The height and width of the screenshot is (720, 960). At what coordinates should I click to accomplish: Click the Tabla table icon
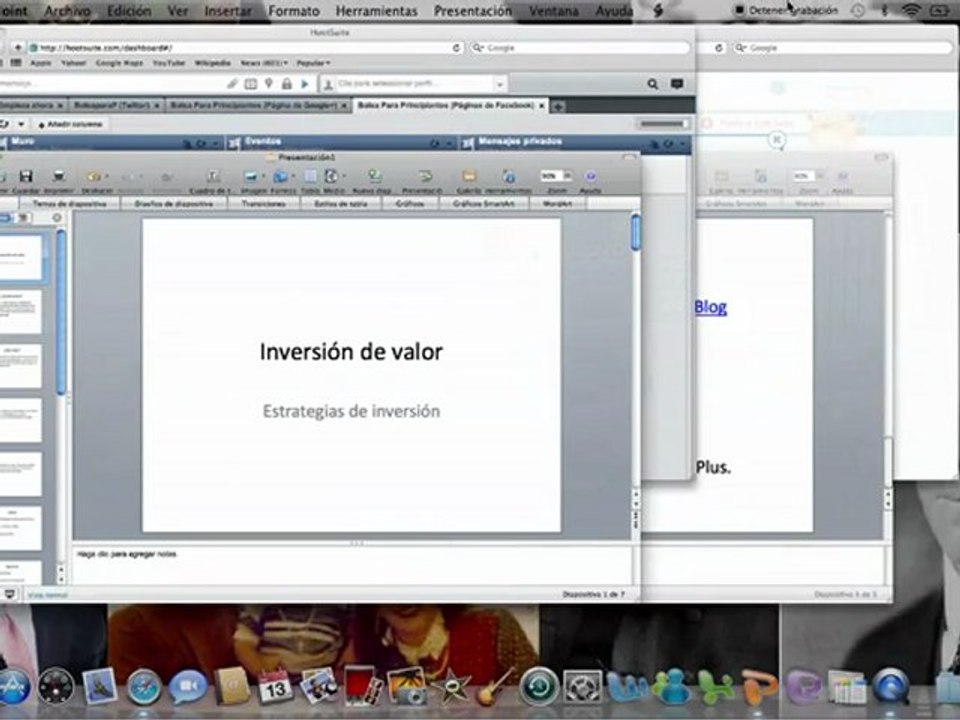[310, 176]
